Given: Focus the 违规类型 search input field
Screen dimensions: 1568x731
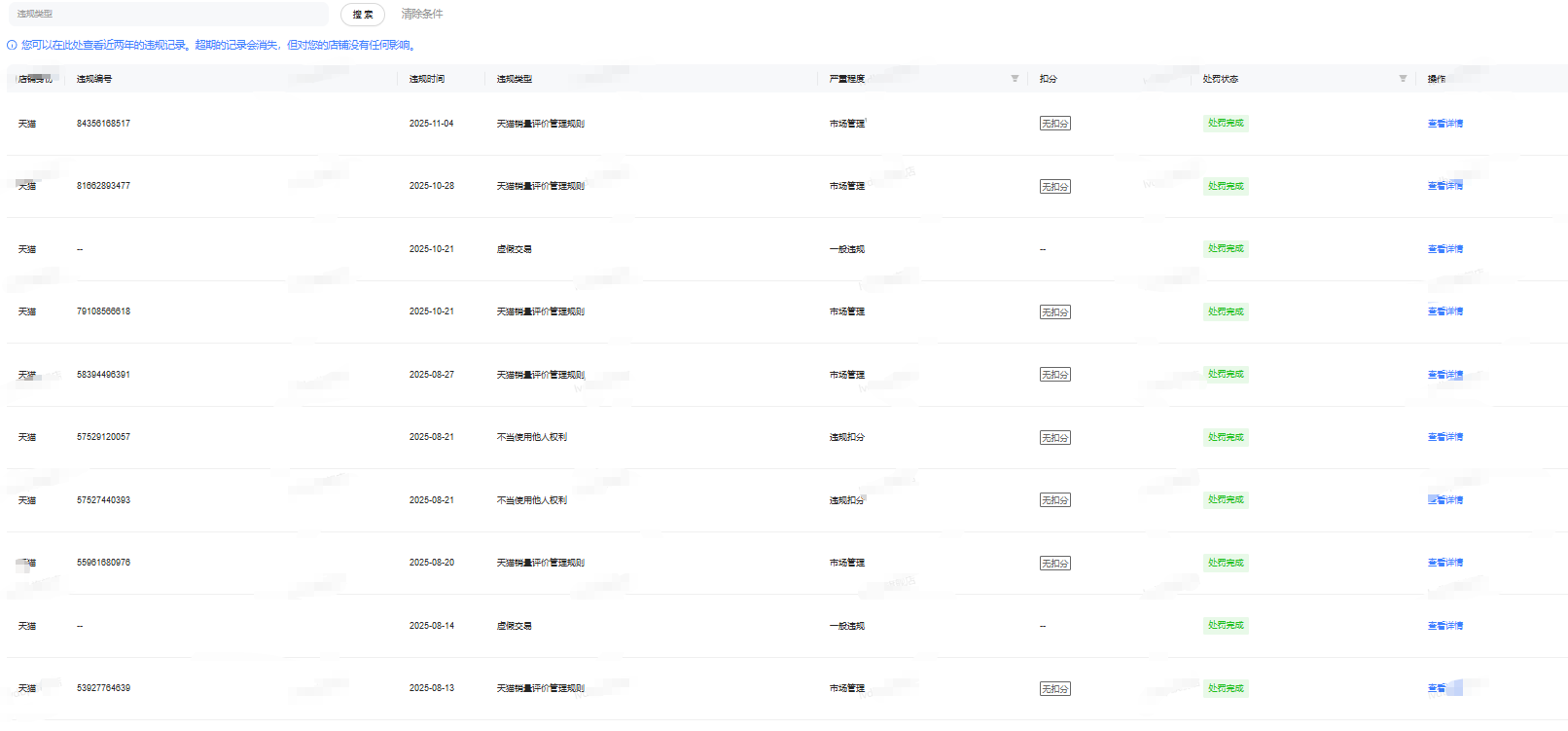Looking at the screenshot, I should 167,15.
